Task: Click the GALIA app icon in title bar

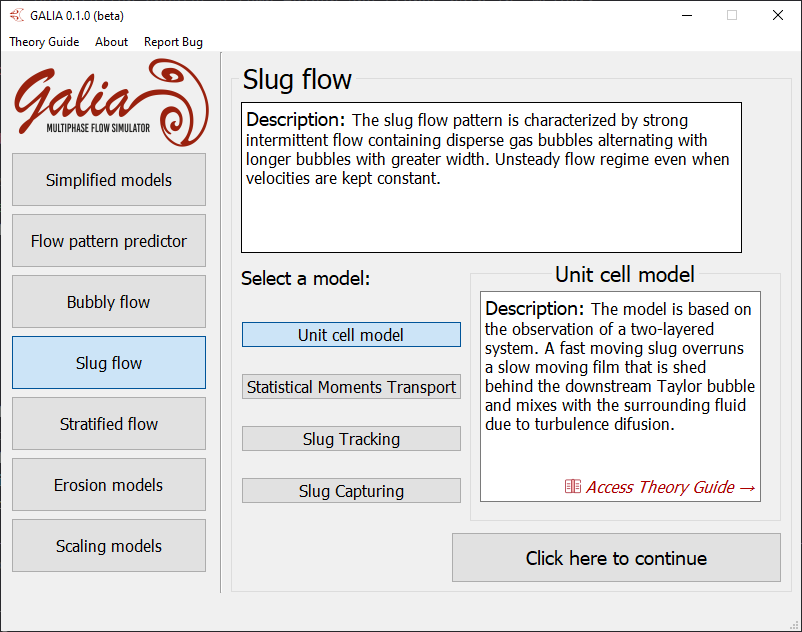Action: (x=17, y=15)
